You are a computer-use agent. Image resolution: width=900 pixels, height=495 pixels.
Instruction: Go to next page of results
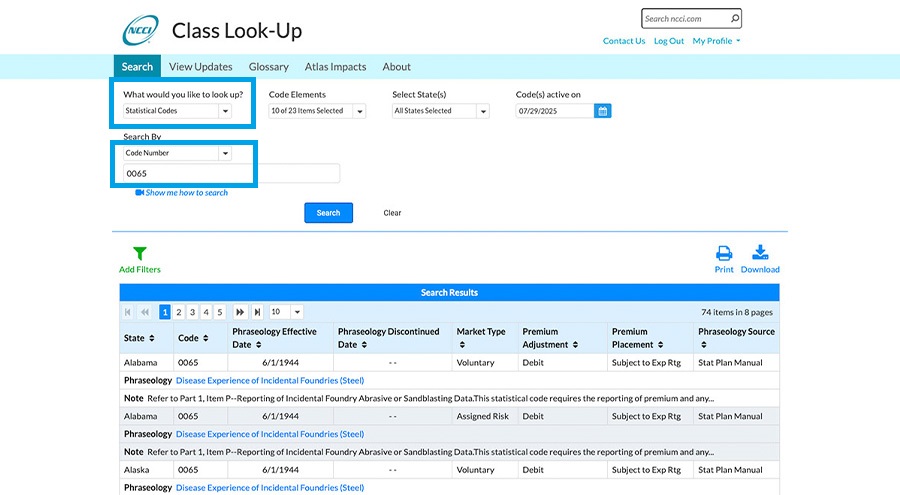click(240, 312)
